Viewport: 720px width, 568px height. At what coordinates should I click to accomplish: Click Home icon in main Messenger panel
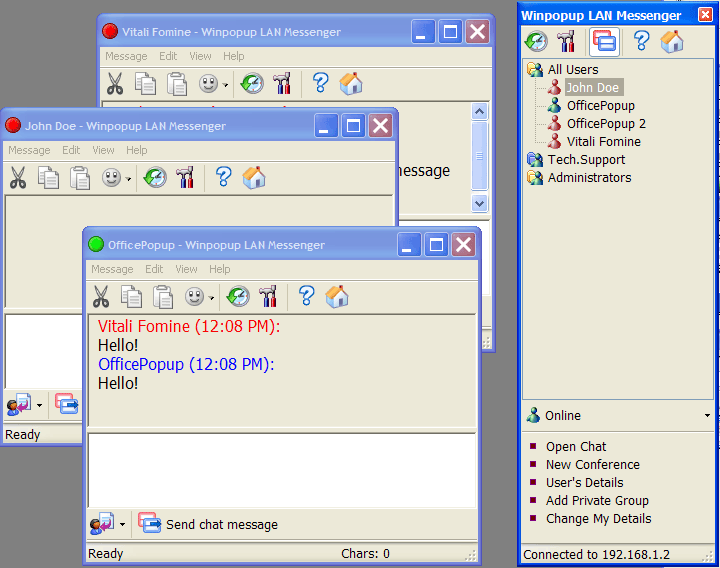pos(672,41)
